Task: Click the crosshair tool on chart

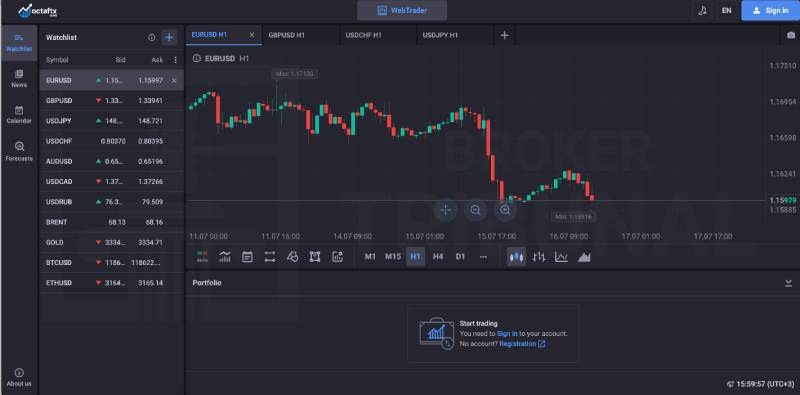Action: pyautogui.click(x=445, y=210)
